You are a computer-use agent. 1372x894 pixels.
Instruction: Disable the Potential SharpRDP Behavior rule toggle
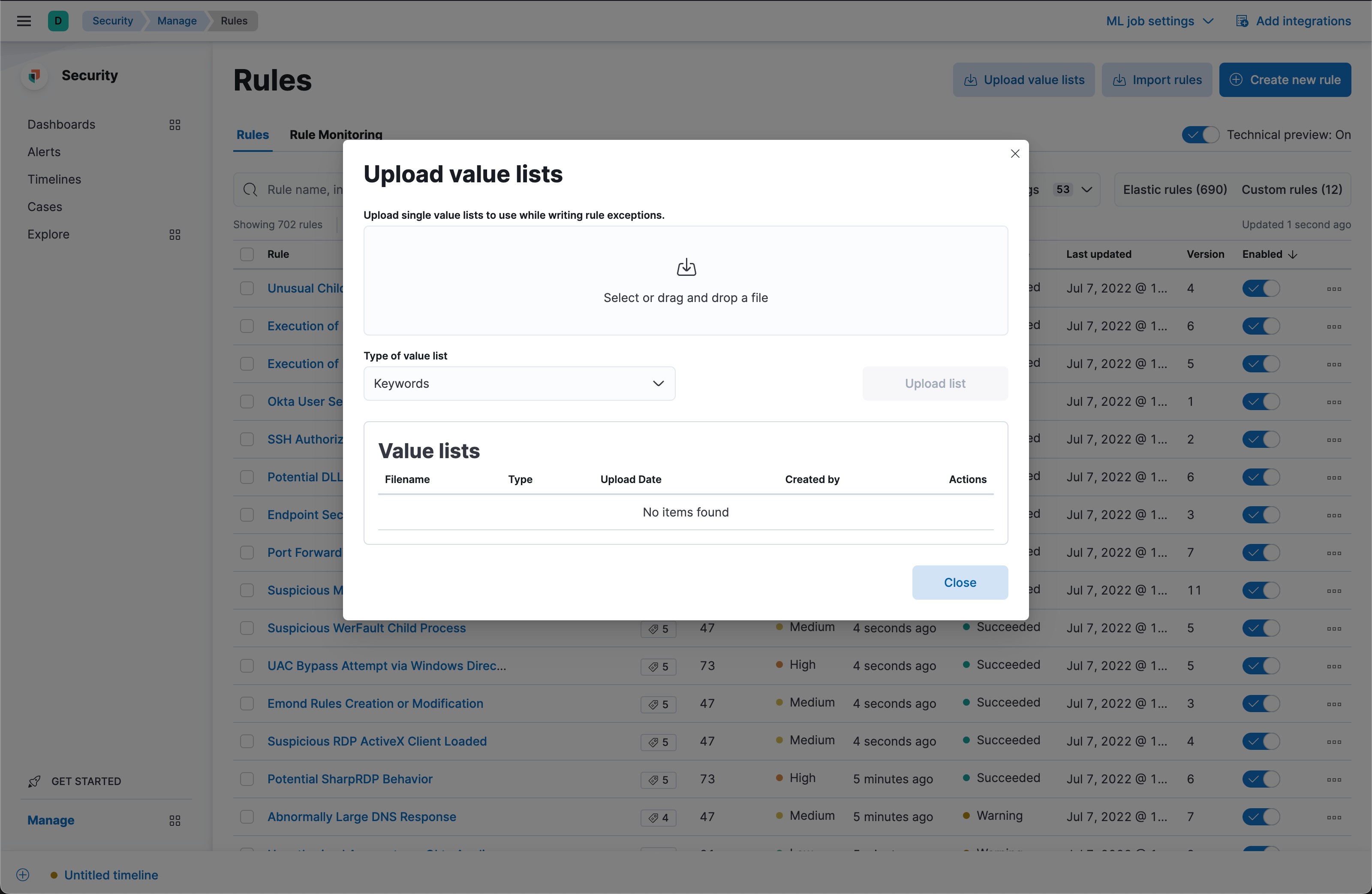point(1260,779)
